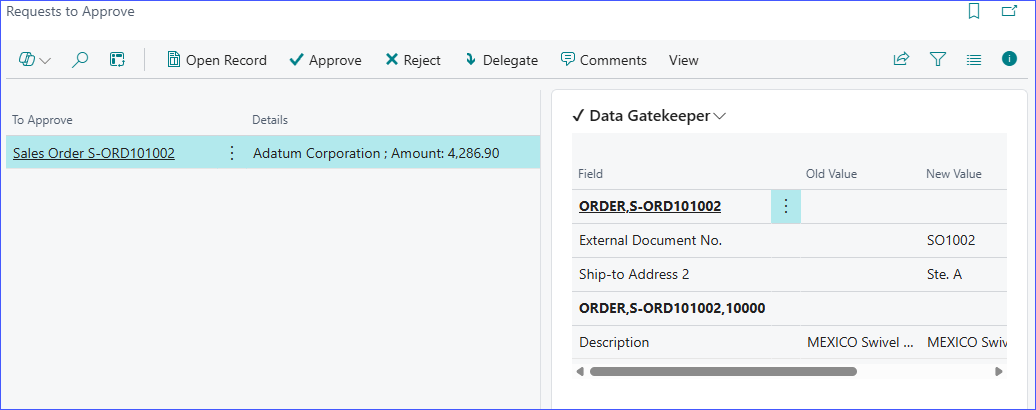Delegate the approval request
The height and width of the screenshot is (410, 1036).
[501, 60]
